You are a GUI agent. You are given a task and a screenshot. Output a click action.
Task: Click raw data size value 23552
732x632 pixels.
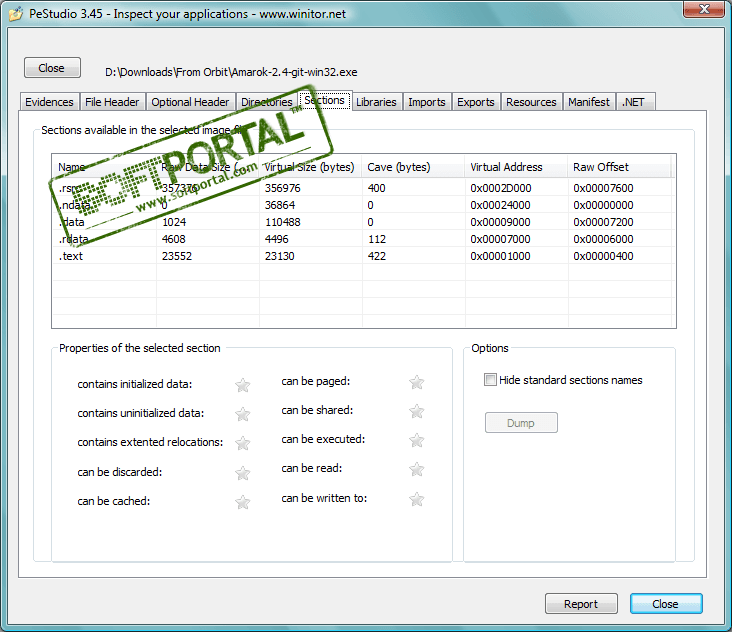point(177,256)
